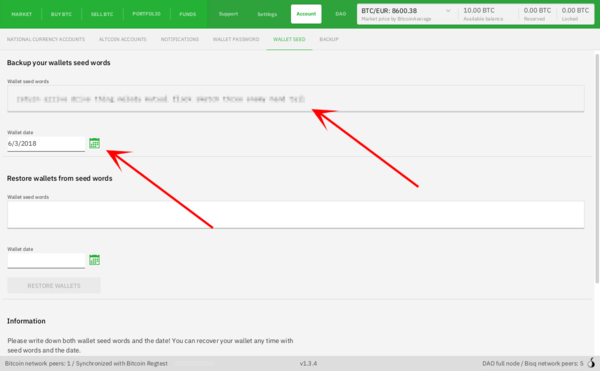Viewport: 600px width, 371px height.
Task: Switch to National Currency Accounts tab
Action: pyautogui.click(x=46, y=39)
